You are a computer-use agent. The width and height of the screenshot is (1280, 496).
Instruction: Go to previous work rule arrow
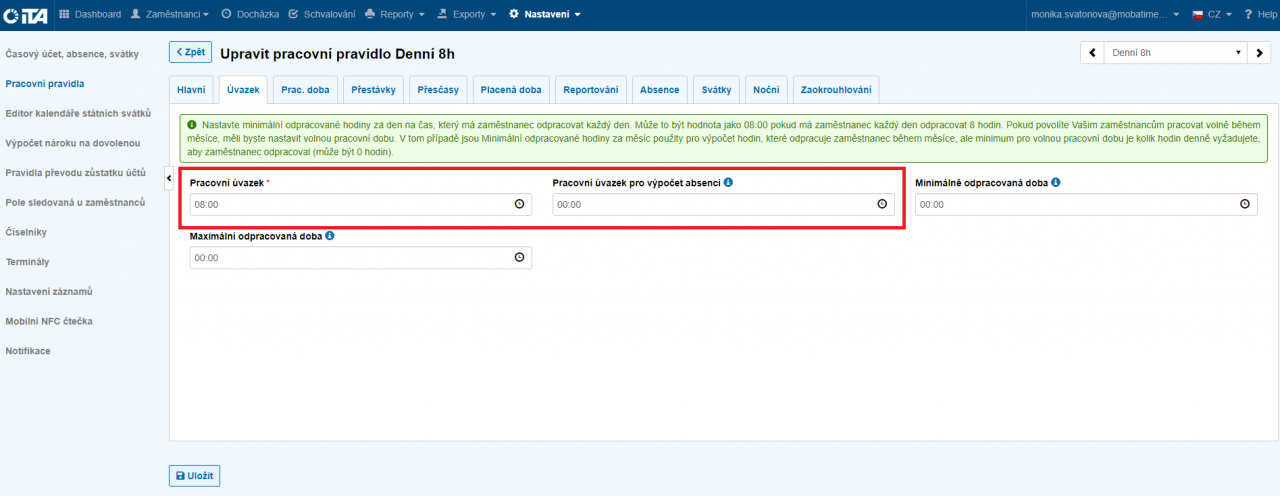(x=1092, y=53)
